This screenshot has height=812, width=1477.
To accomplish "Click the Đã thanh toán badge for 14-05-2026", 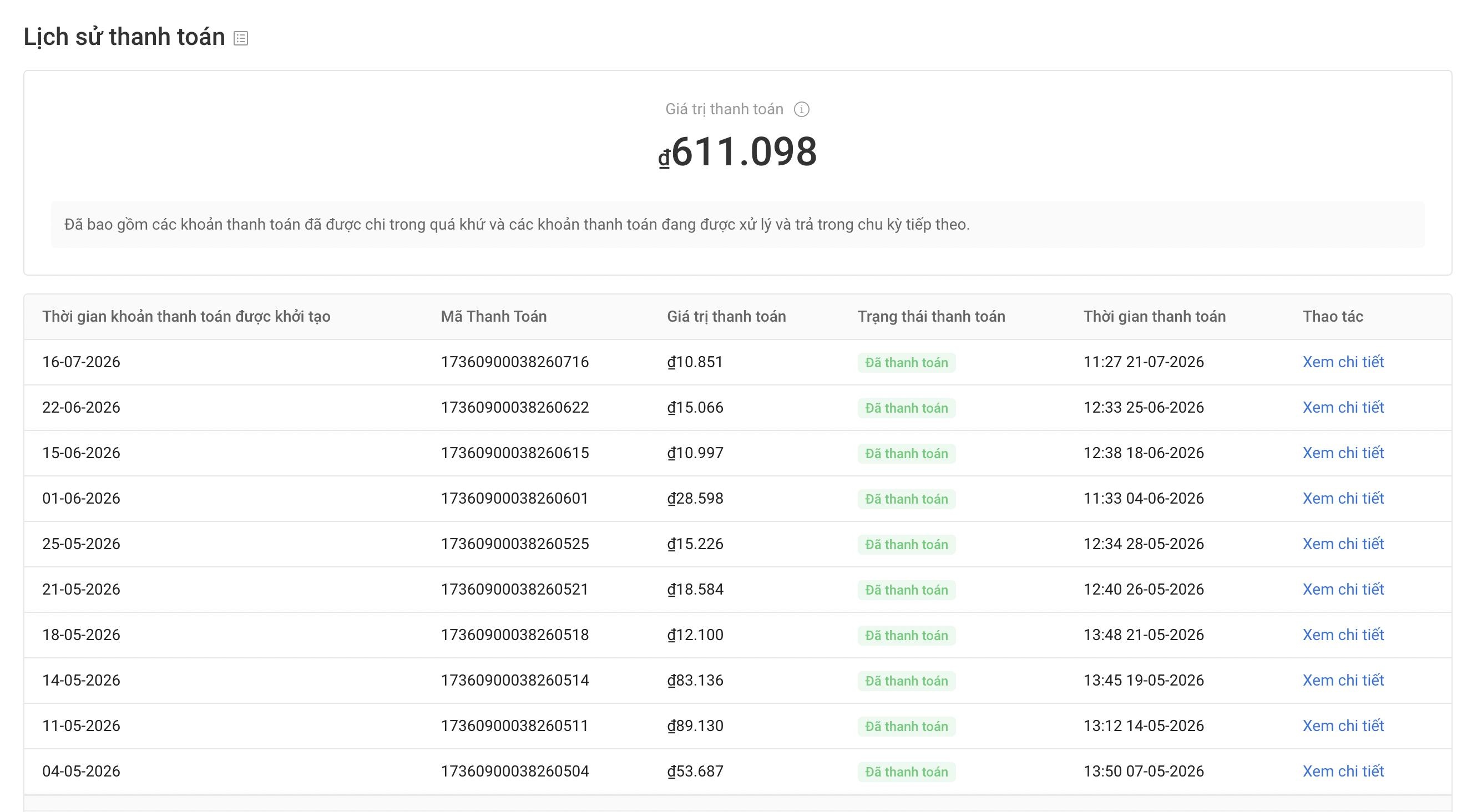I will pyautogui.click(x=907, y=681).
